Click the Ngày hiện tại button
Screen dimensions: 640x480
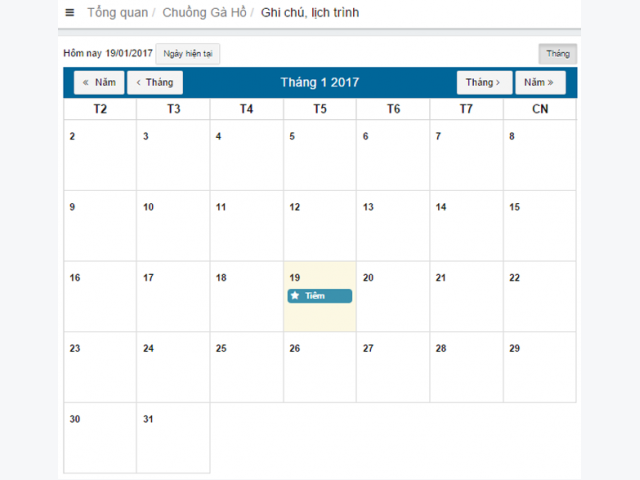click(x=188, y=54)
